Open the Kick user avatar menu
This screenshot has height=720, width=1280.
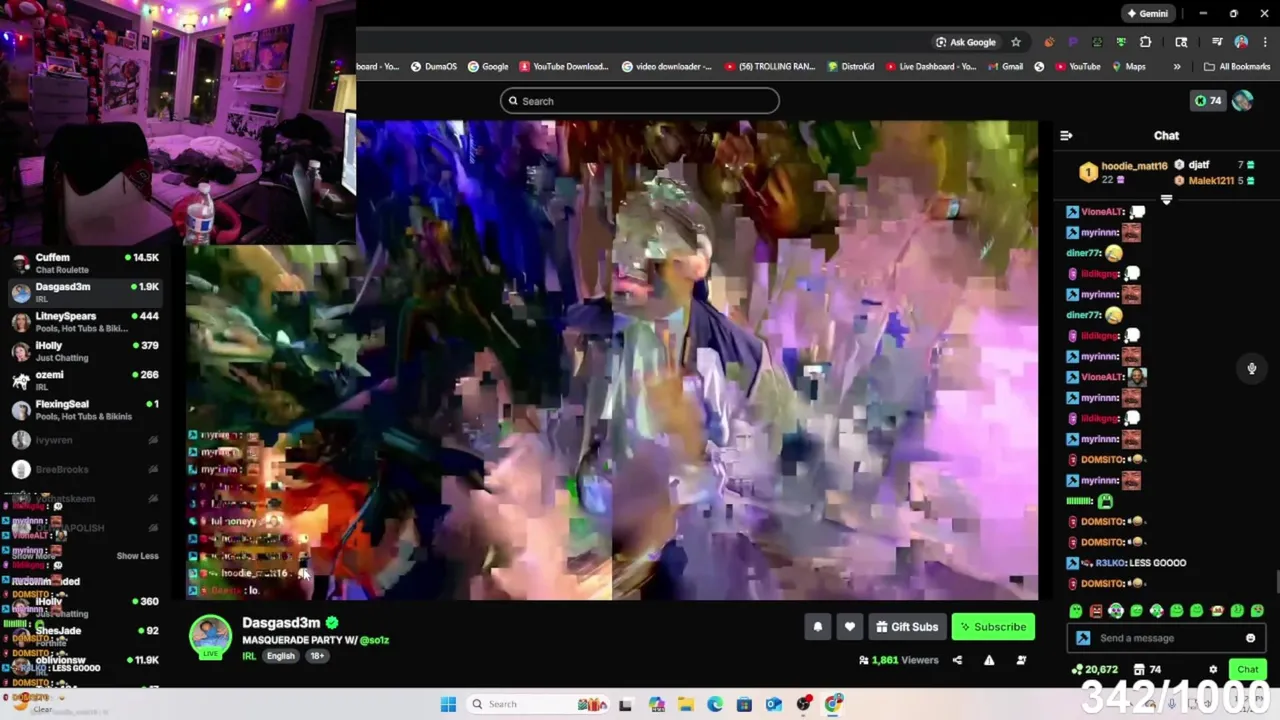coord(1242,101)
